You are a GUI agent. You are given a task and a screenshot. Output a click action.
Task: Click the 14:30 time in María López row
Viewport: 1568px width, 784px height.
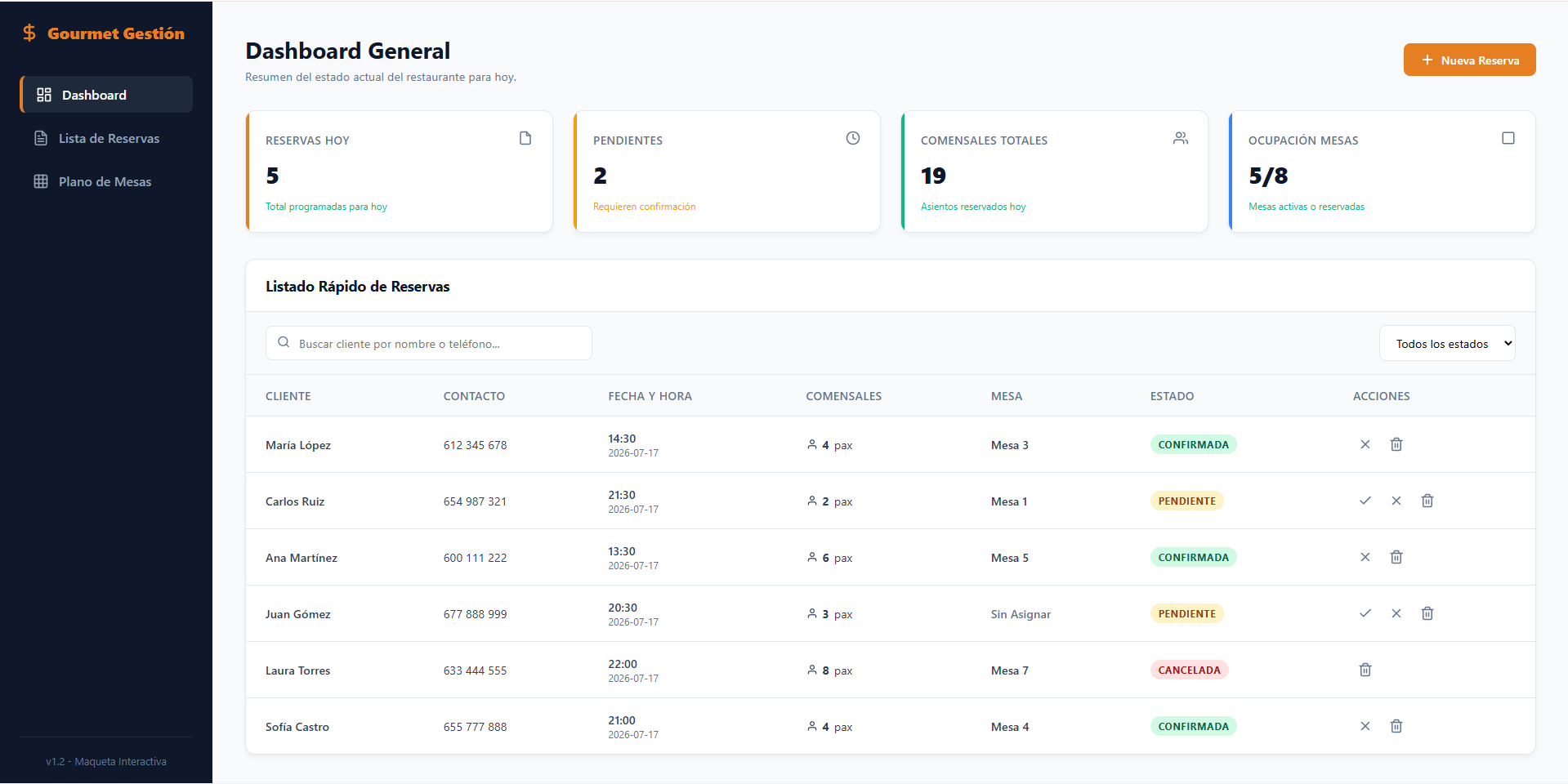tap(622, 439)
